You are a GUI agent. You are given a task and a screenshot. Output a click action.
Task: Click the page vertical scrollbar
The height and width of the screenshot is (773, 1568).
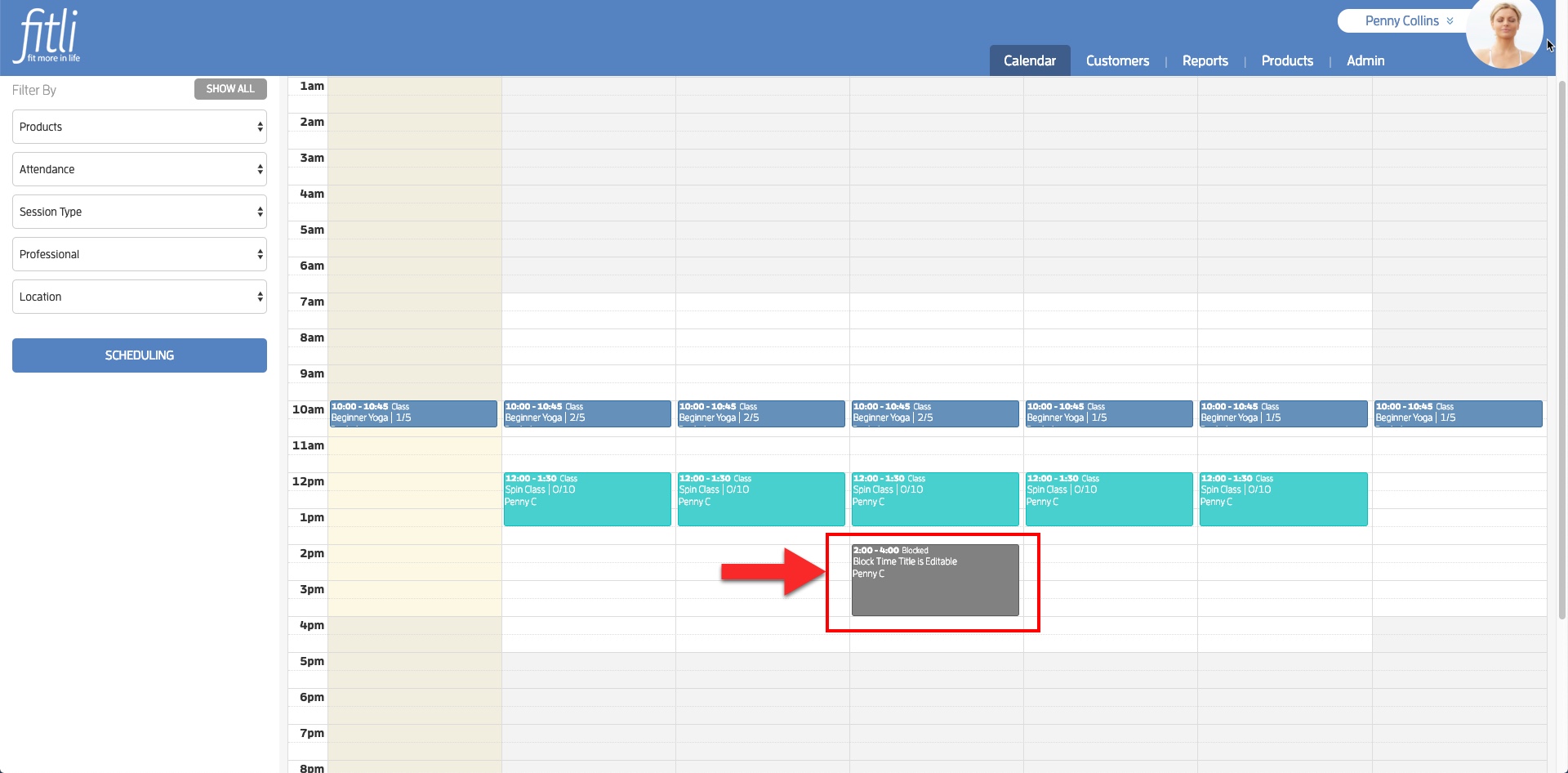point(1561,351)
